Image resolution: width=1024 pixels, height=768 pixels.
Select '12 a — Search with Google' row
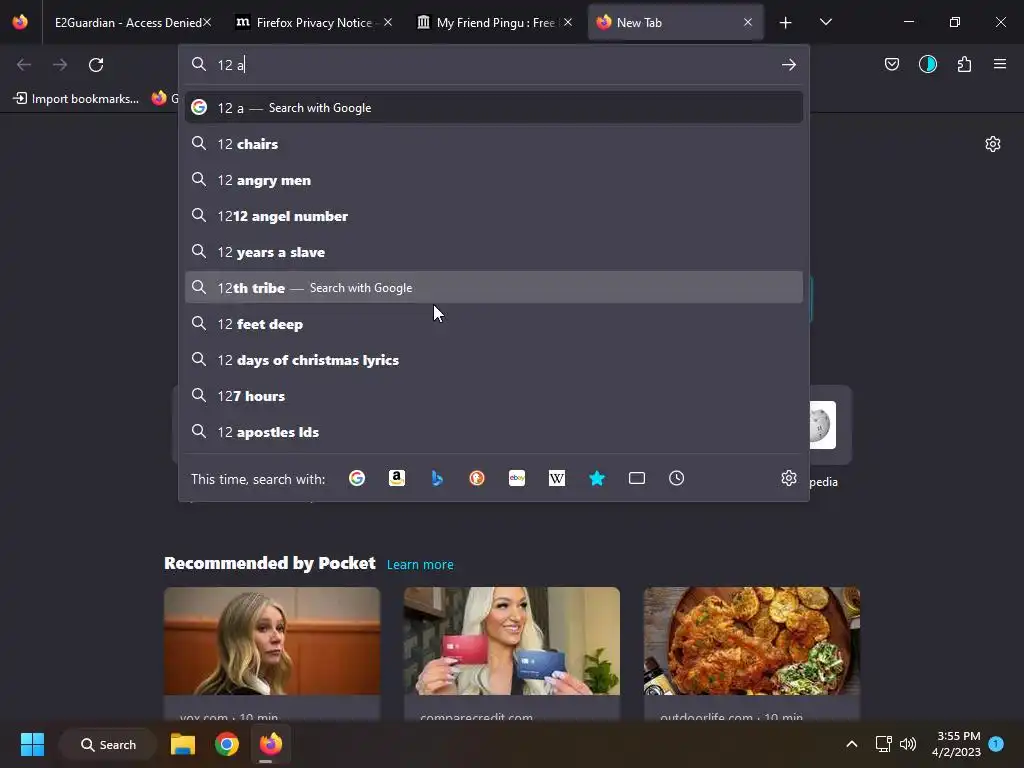494,108
